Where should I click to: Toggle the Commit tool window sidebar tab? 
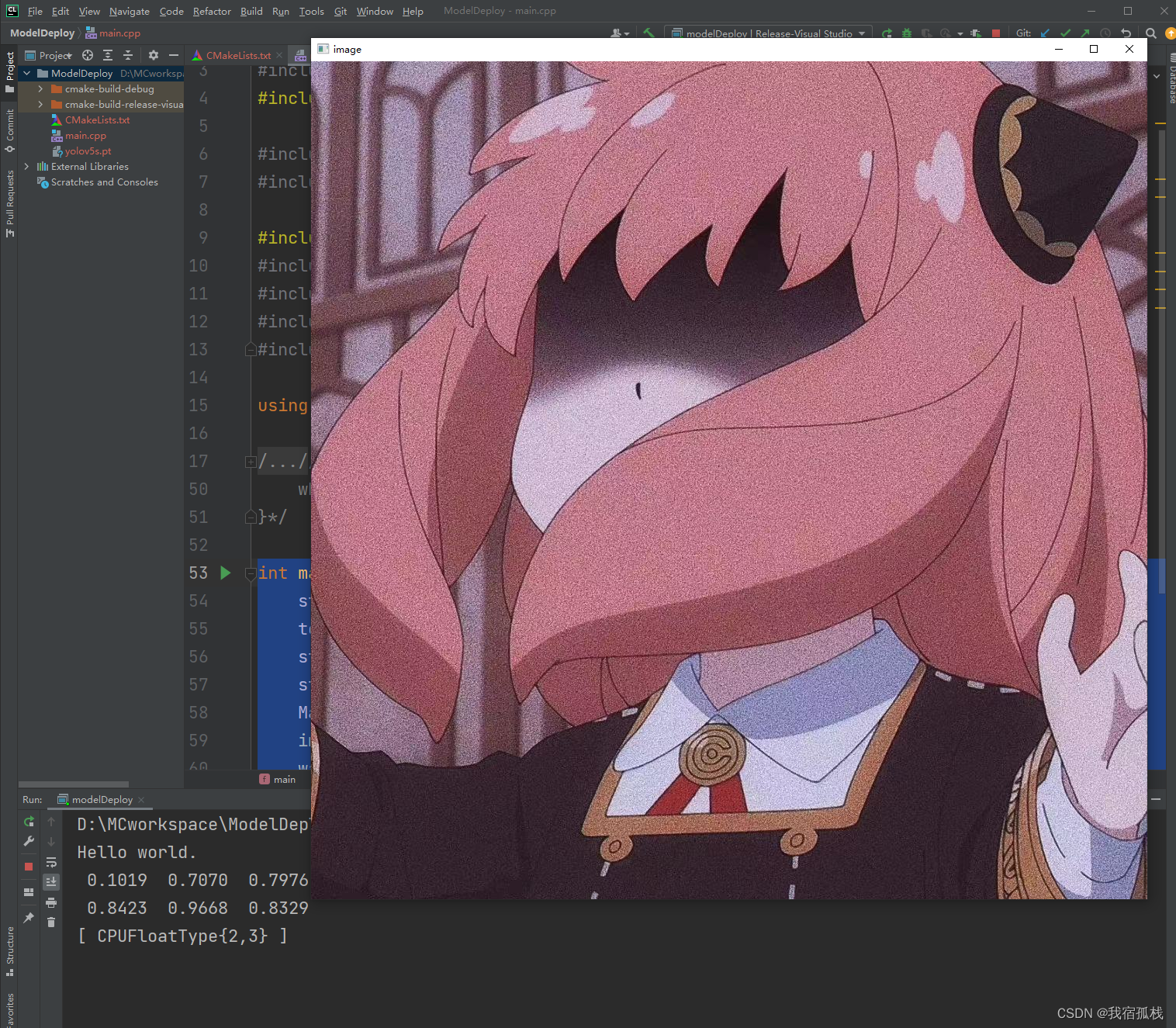tap(9, 130)
